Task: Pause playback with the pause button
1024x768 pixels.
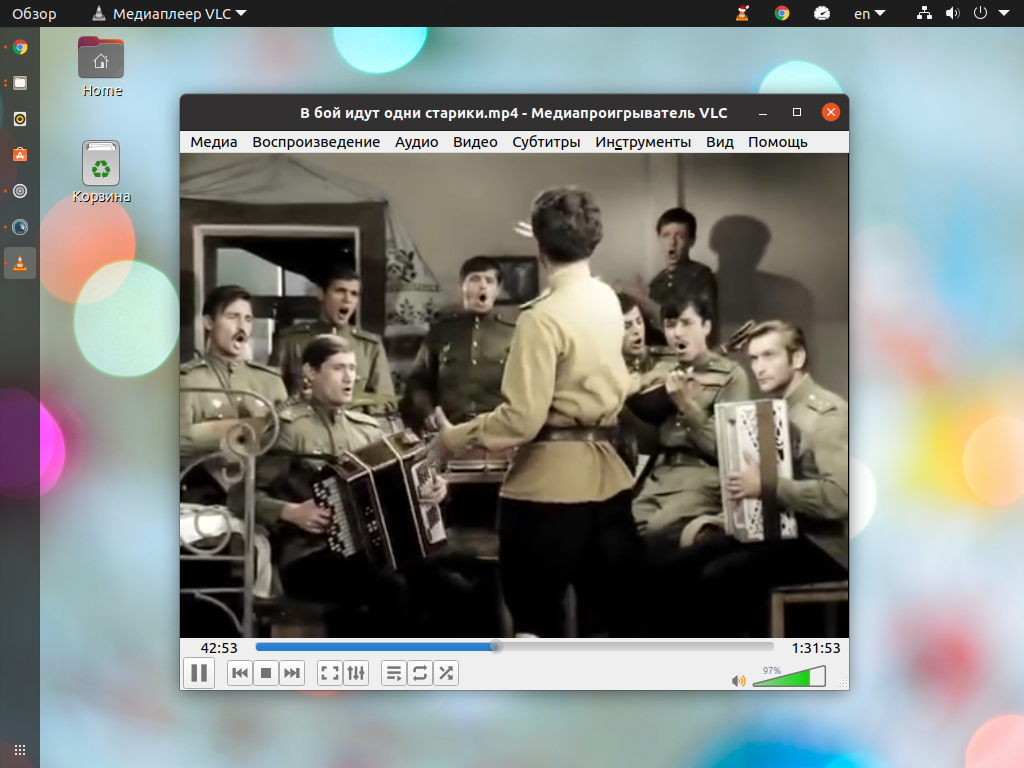Action: click(x=199, y=673)
